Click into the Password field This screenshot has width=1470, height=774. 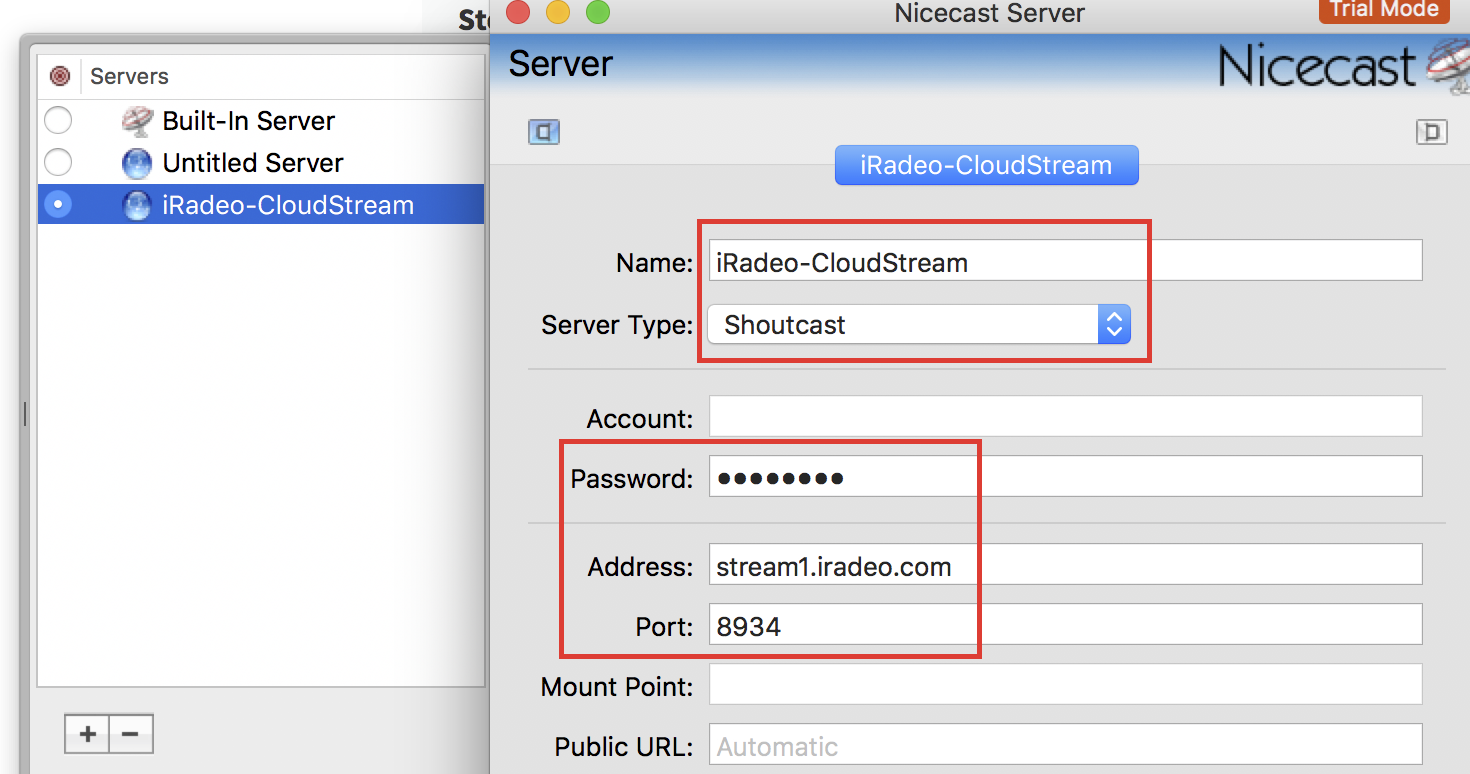pyautogui.click(x=1066, y=476)
